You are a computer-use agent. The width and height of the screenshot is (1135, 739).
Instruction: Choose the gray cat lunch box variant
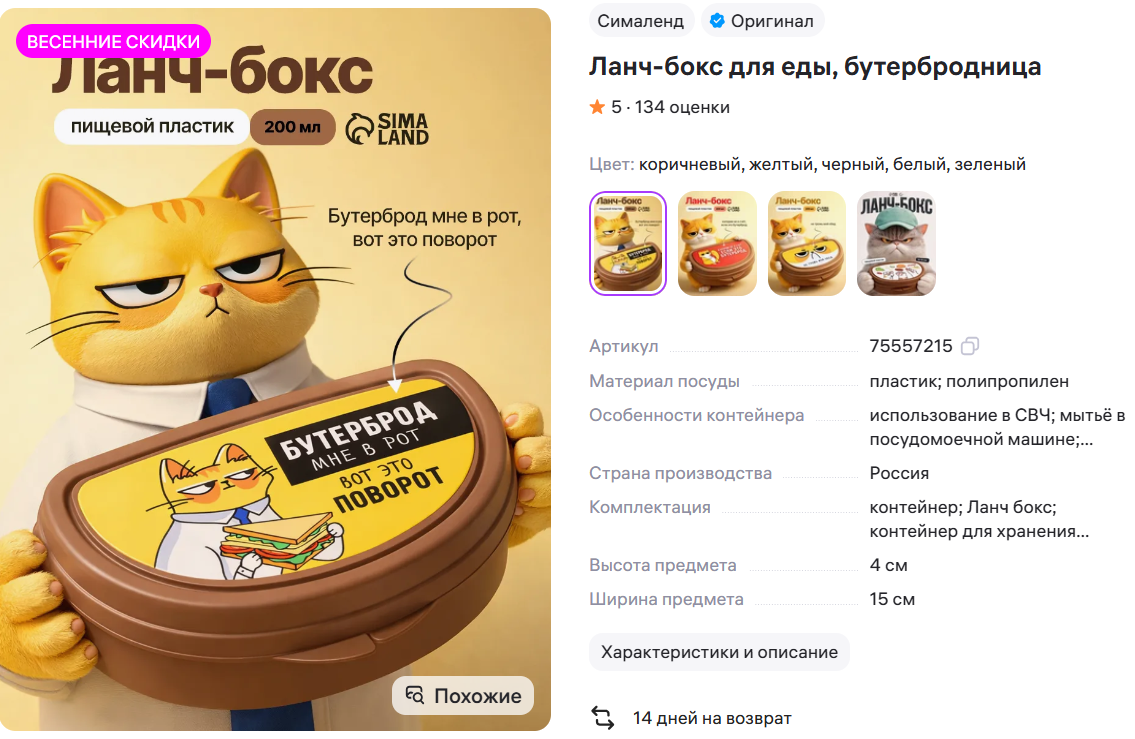[896, 243]
